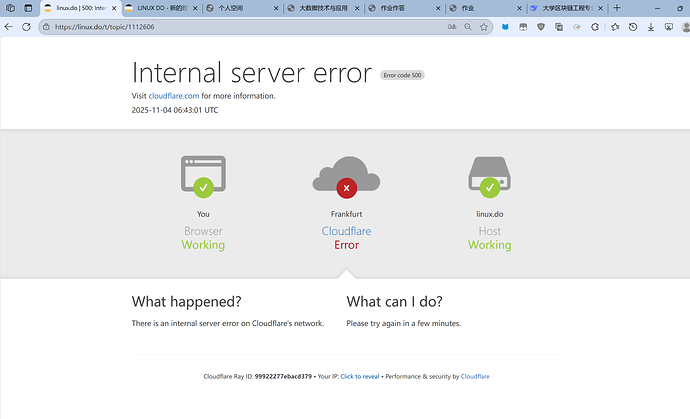This screenshot has height=419, width=690.
Task: Minimize the browser window
Action: tap(657, 8)
